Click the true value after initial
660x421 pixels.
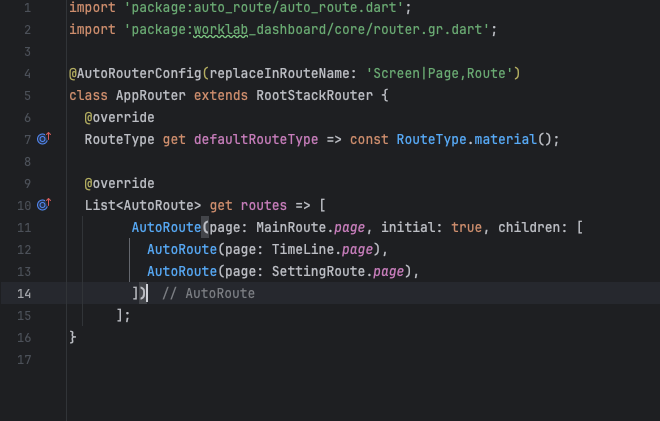466,228
